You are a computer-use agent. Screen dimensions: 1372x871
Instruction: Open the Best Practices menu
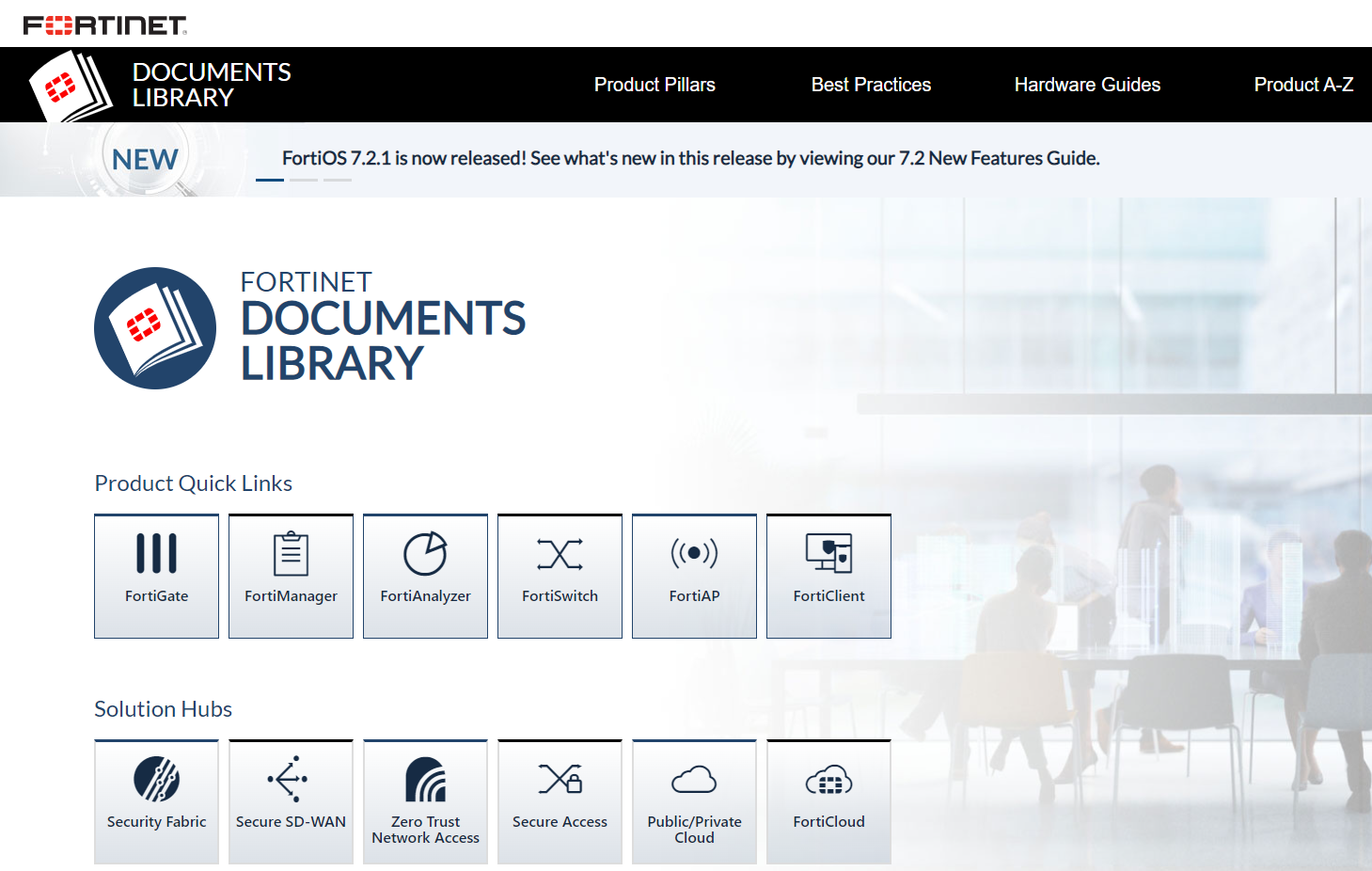click(x=871, y=85)
